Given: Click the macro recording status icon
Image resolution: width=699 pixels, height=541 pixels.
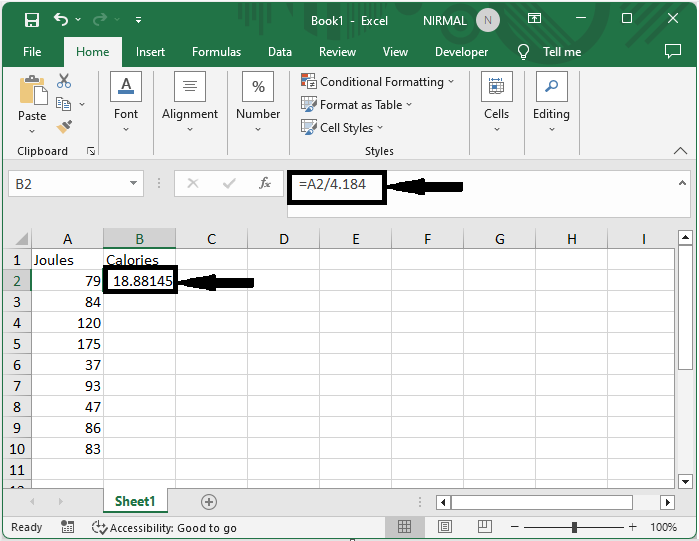Looking at the screenshot, I should [x=67, y=527].
